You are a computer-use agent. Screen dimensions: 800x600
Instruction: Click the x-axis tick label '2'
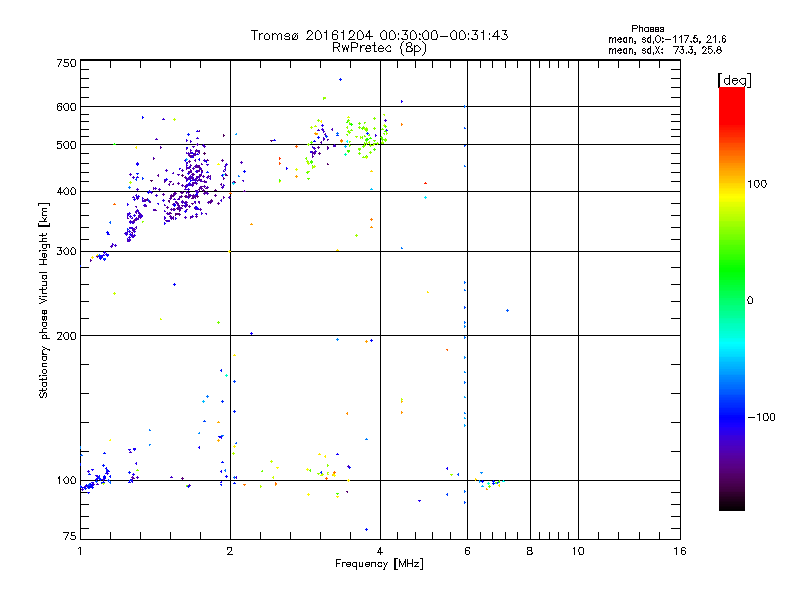click(230, 551)
